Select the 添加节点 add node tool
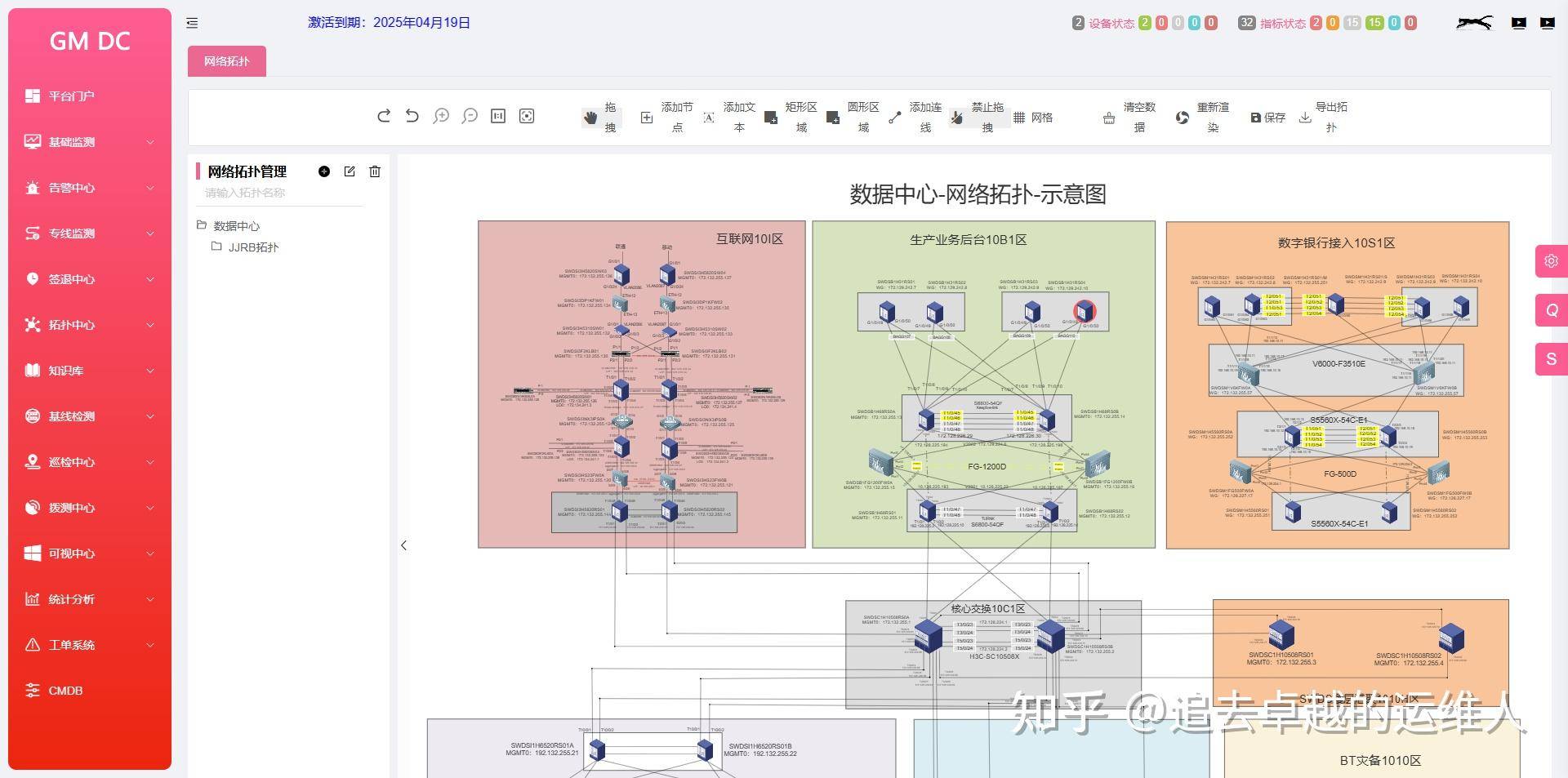Viewport: 1568px width, 778px height. tap(668, 118)
